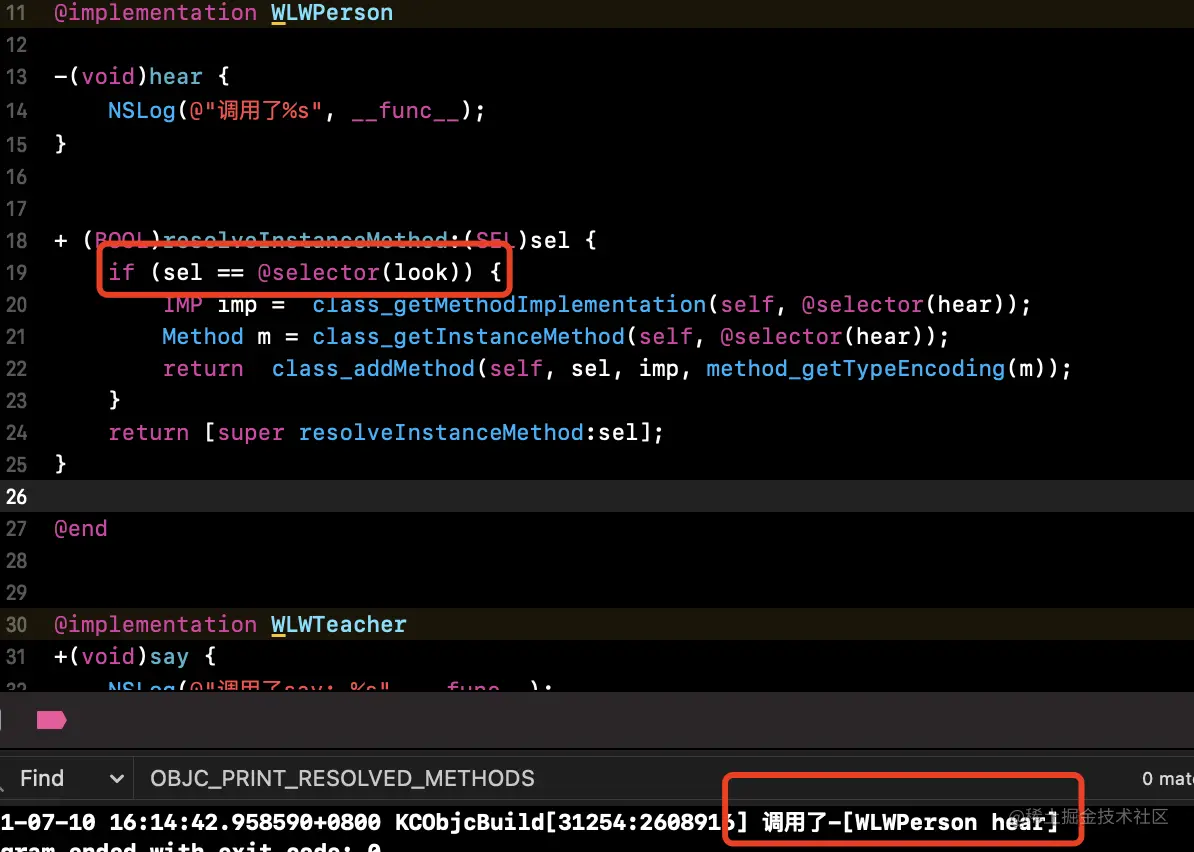Click the console timestamp 16:14:42.958590+0800
Viewport: 1194px width, 852px height.
click(245, 822)
